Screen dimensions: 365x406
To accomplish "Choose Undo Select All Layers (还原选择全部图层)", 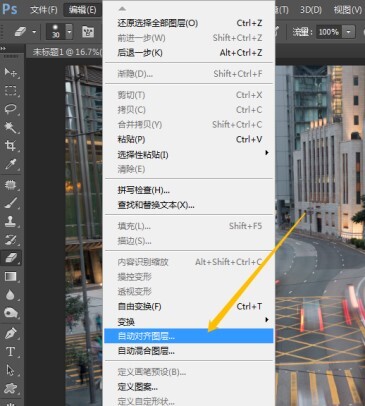I will [x=189, y=23].
